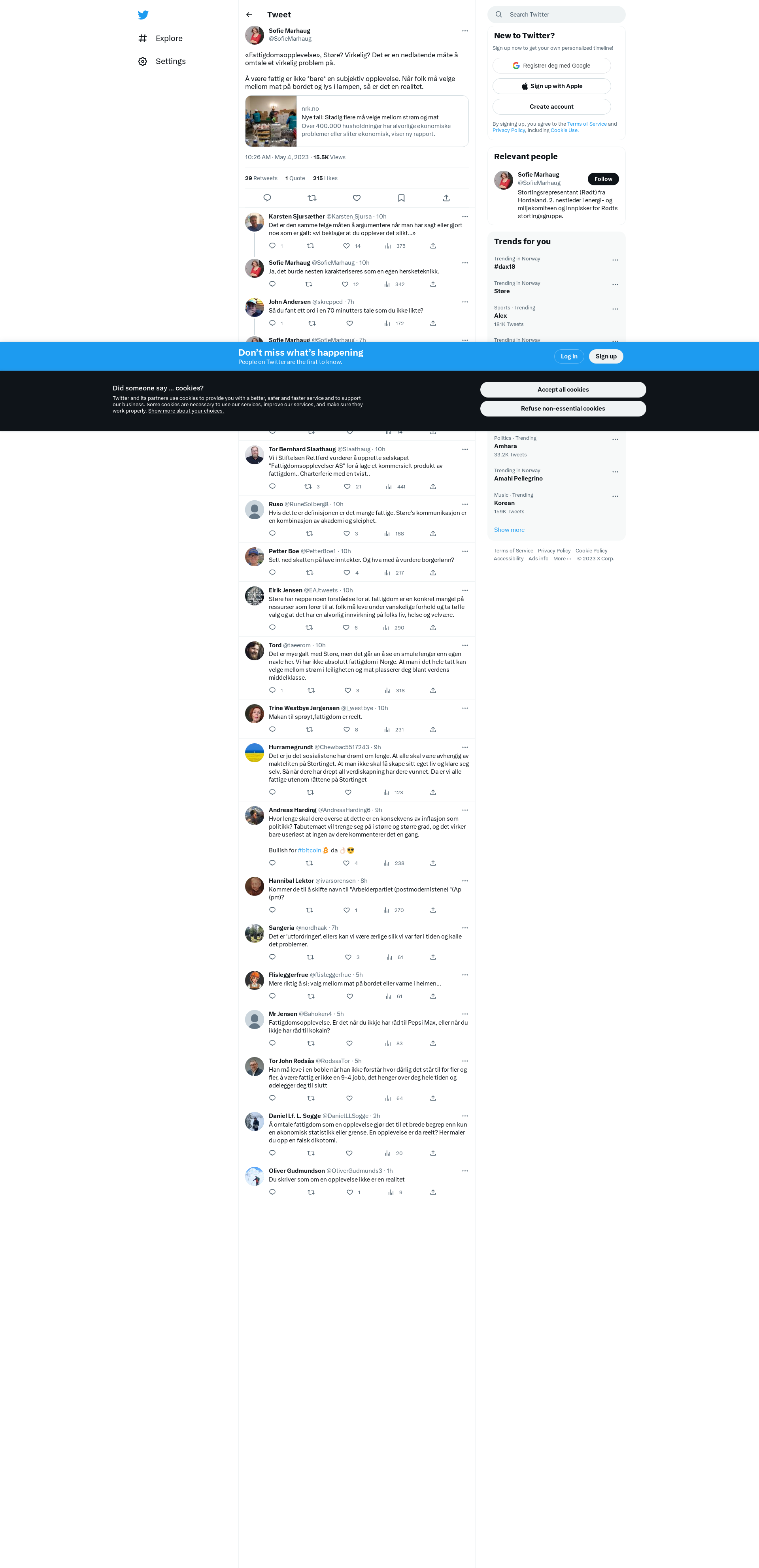This screenshot has width=759, height=1568.
Task: Go back using the arrow beside Tweet
Action: (249, 15)
